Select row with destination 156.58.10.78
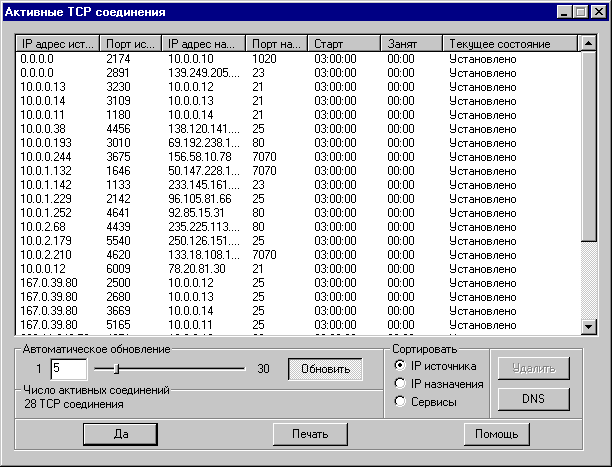The image size is (612, 467). point(203,157)
